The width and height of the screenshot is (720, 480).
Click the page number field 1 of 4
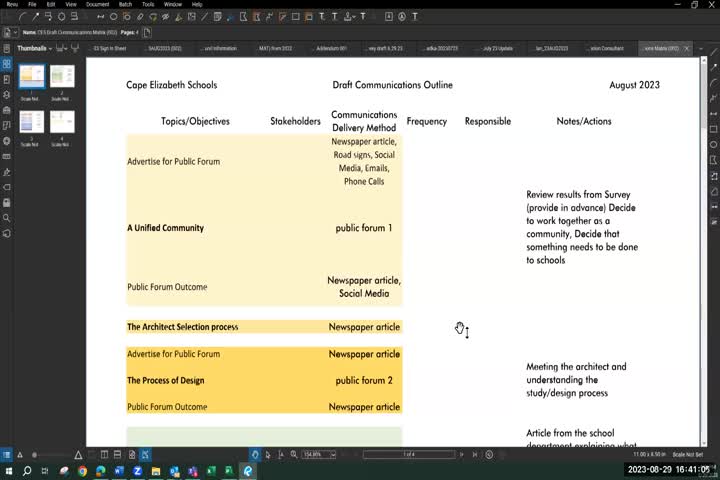coord(409,454)
